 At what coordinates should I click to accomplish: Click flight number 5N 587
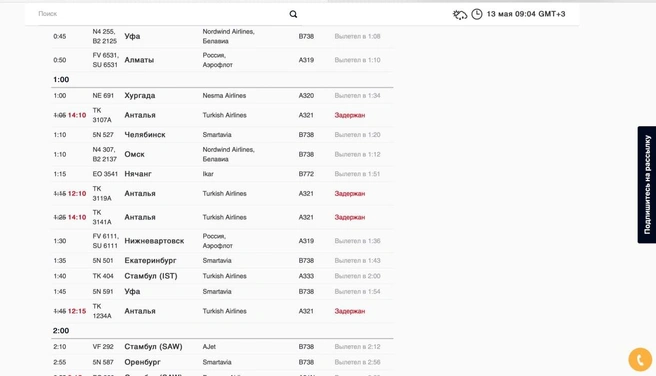pos(103,362)
